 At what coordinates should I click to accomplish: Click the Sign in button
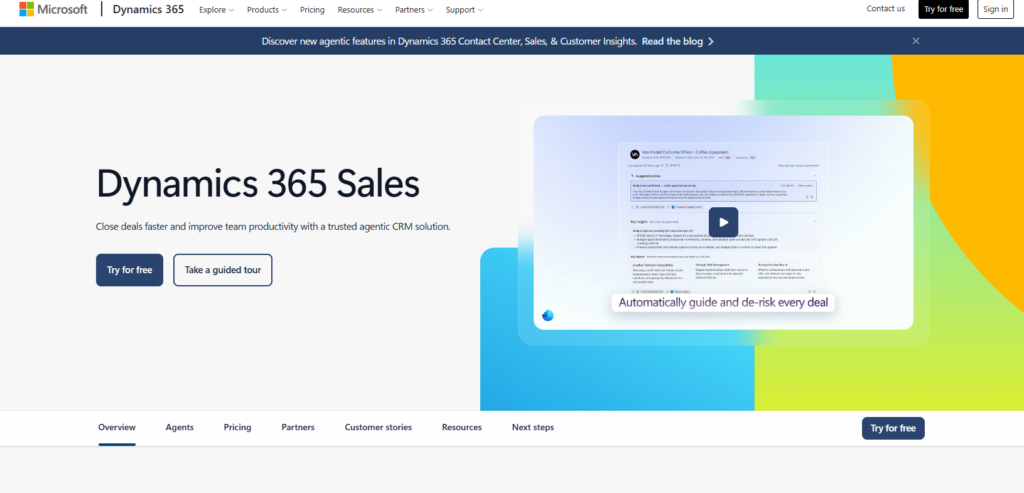[x=995, y=9]
